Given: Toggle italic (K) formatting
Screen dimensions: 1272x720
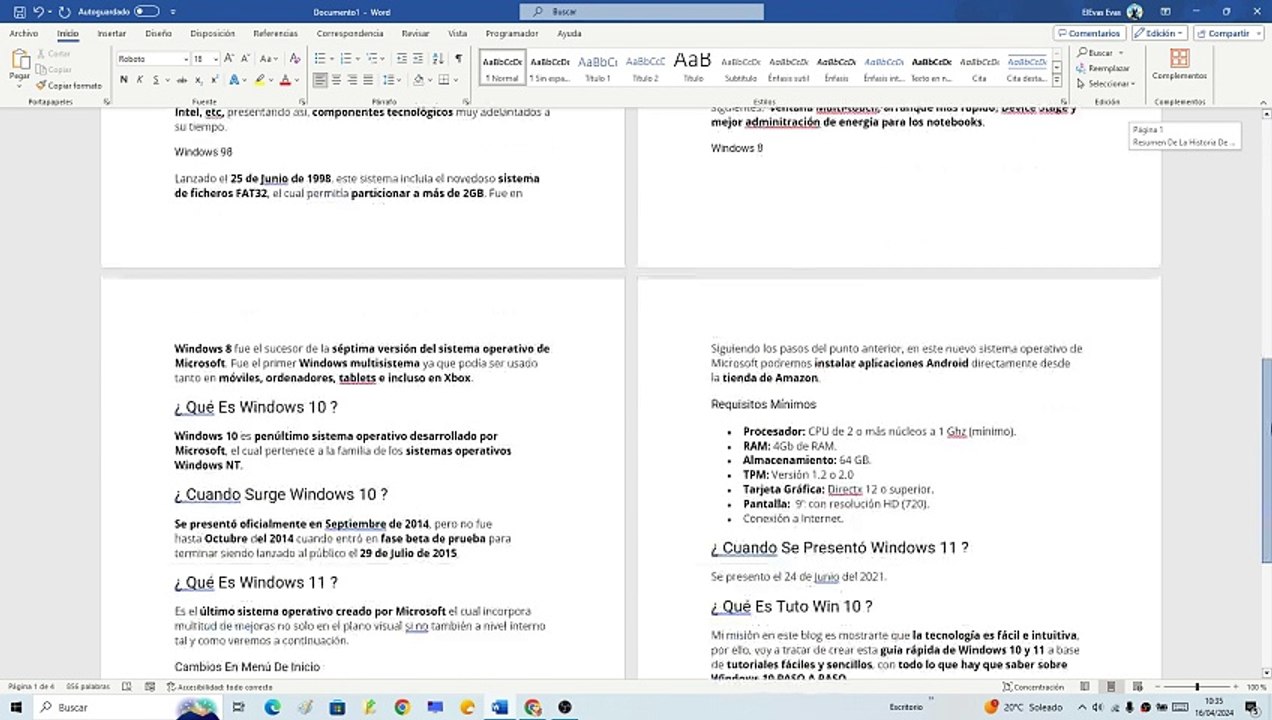Looking at the screenshot, I should pos(139,80).
